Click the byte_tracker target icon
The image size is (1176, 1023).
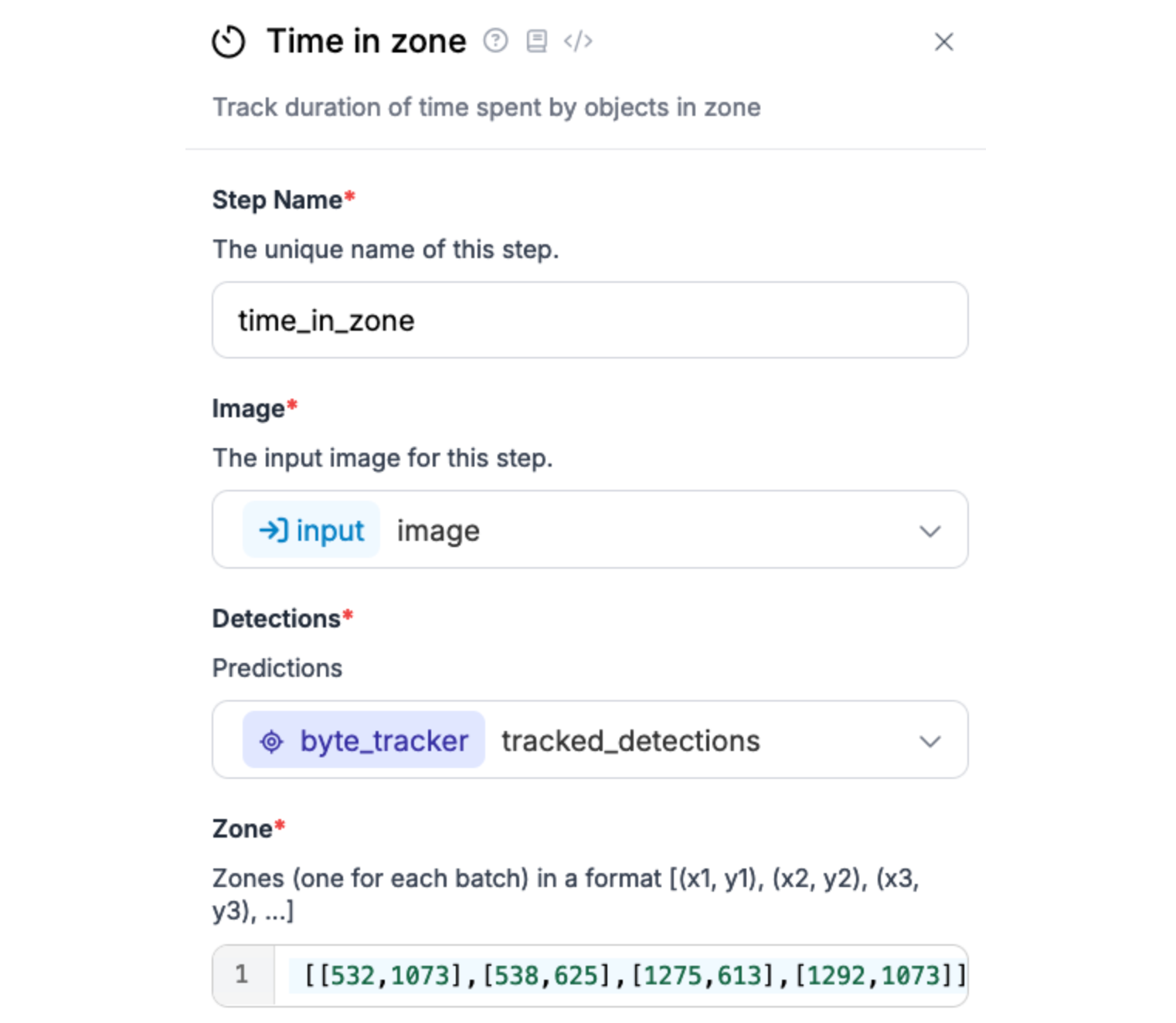[x=271, y=741]
